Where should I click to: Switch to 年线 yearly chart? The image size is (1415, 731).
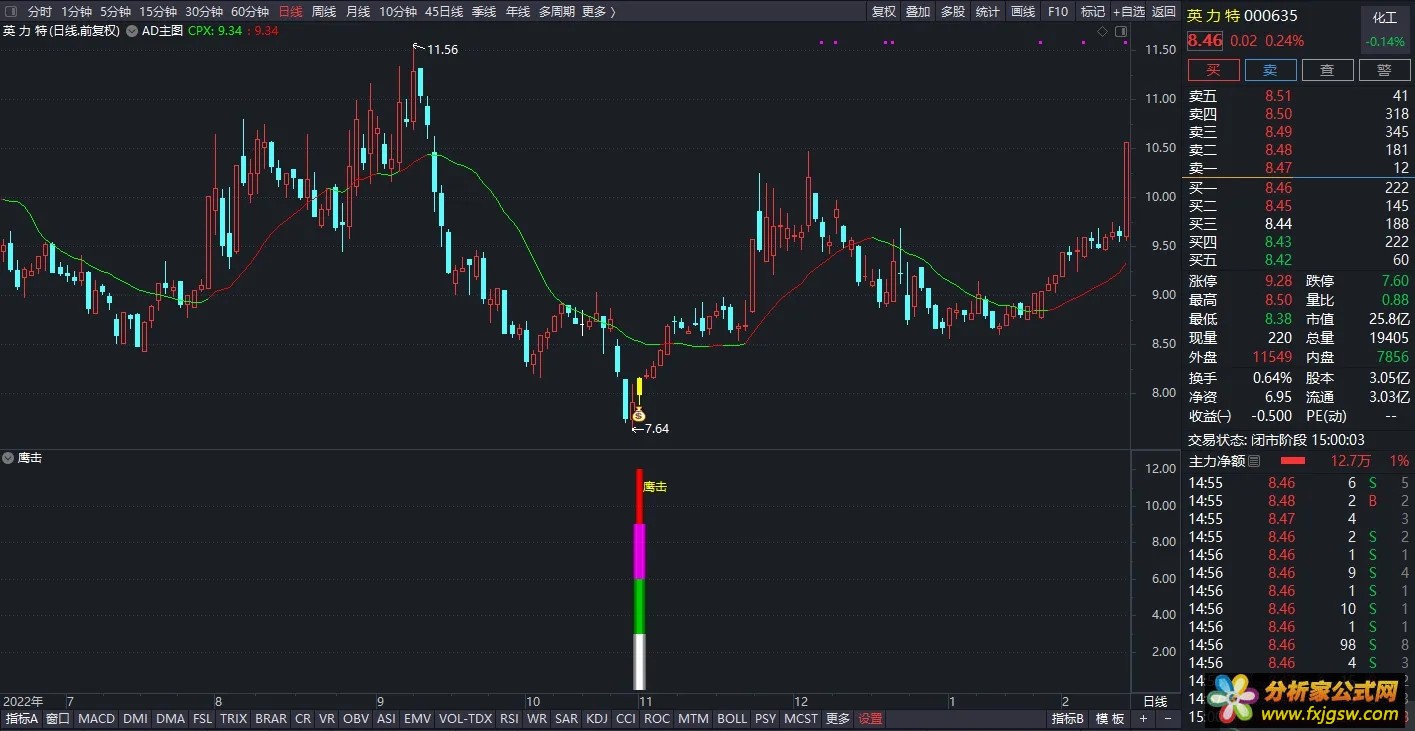pos(518,12)
